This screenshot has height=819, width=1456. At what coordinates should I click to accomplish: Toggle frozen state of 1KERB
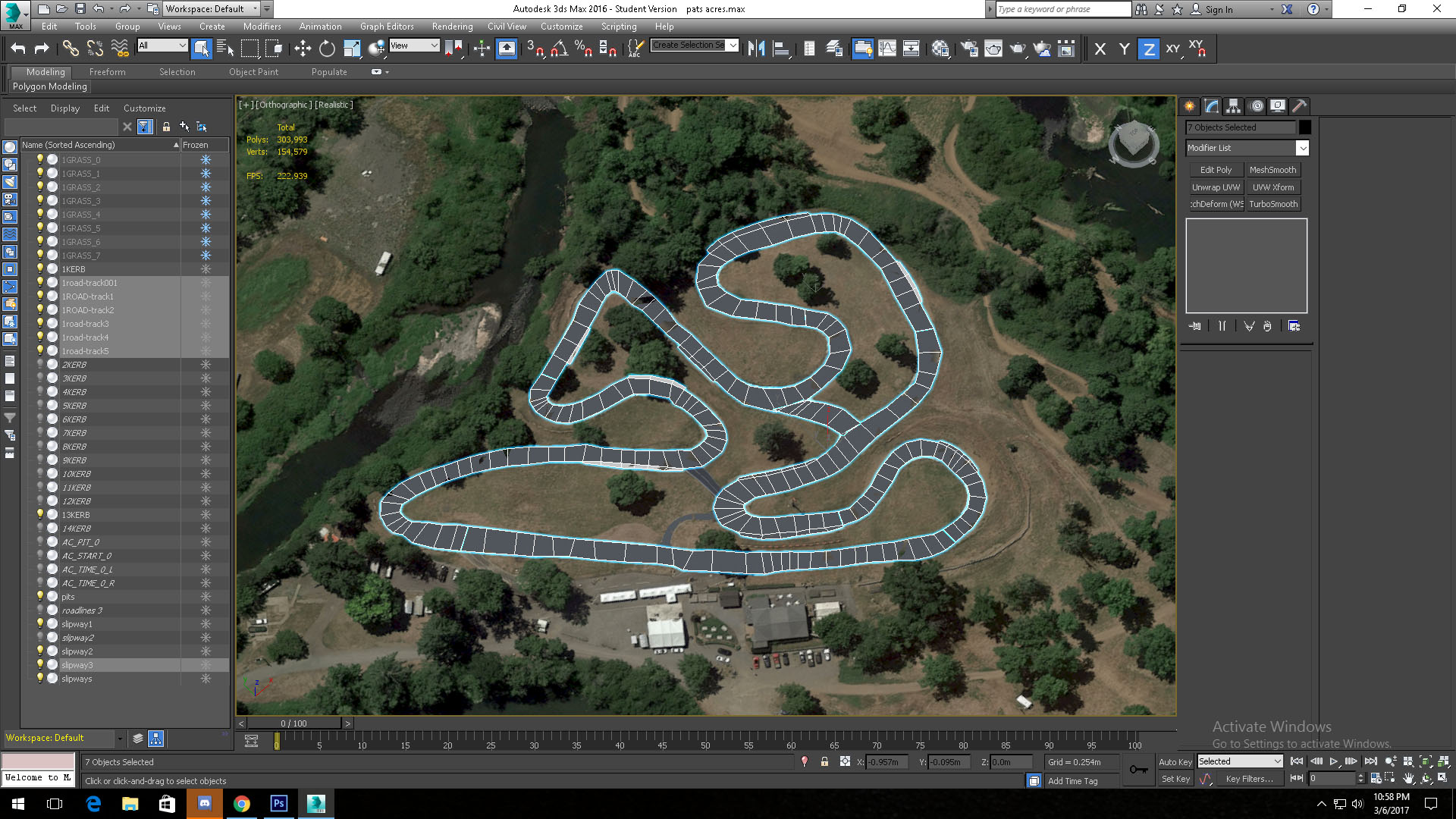pos(206,269)
